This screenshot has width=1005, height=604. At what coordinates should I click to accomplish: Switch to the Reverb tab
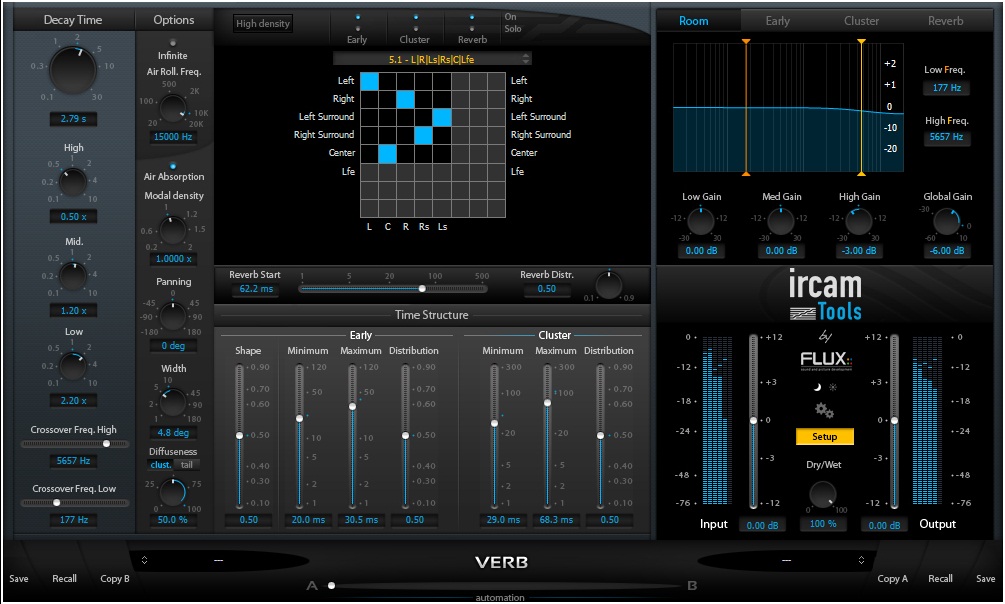coord(944,20)
